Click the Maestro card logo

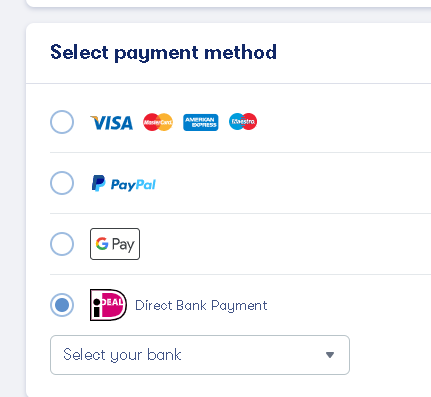click(x=243, y=122)
